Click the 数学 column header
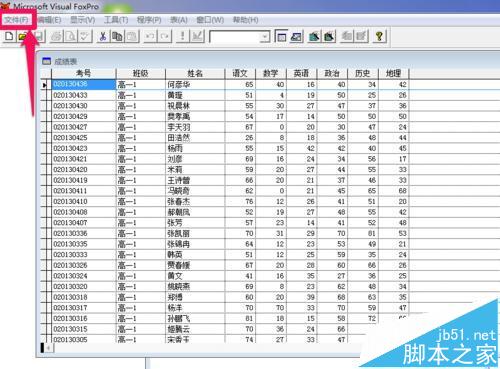Viewport: 500px width, 369px height. pos(271,74)
